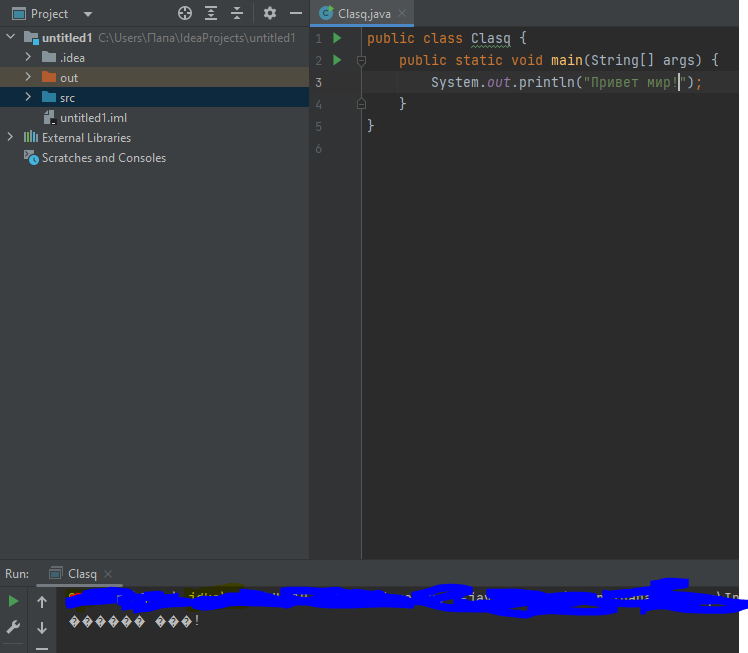Expand the src folder

coord(28,97)
